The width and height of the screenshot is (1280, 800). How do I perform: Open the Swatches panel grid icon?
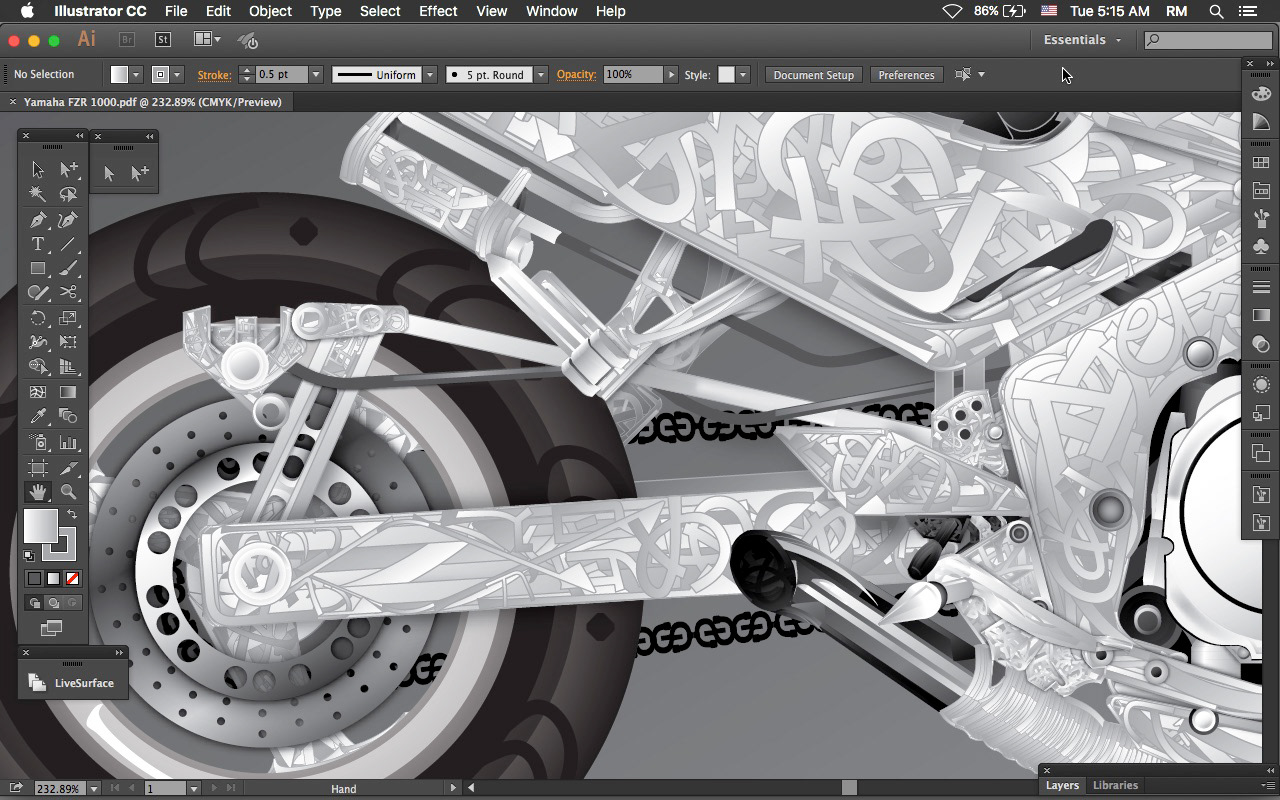coord(1261,163)
